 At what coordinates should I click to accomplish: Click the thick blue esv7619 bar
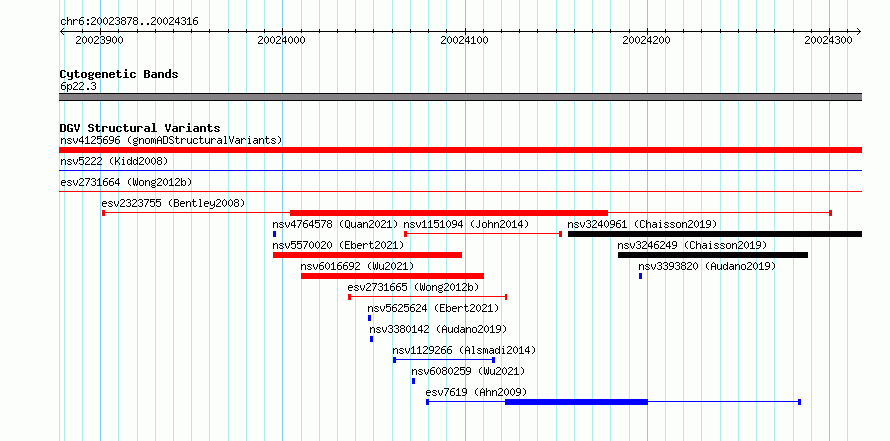[x=576, y=402]
